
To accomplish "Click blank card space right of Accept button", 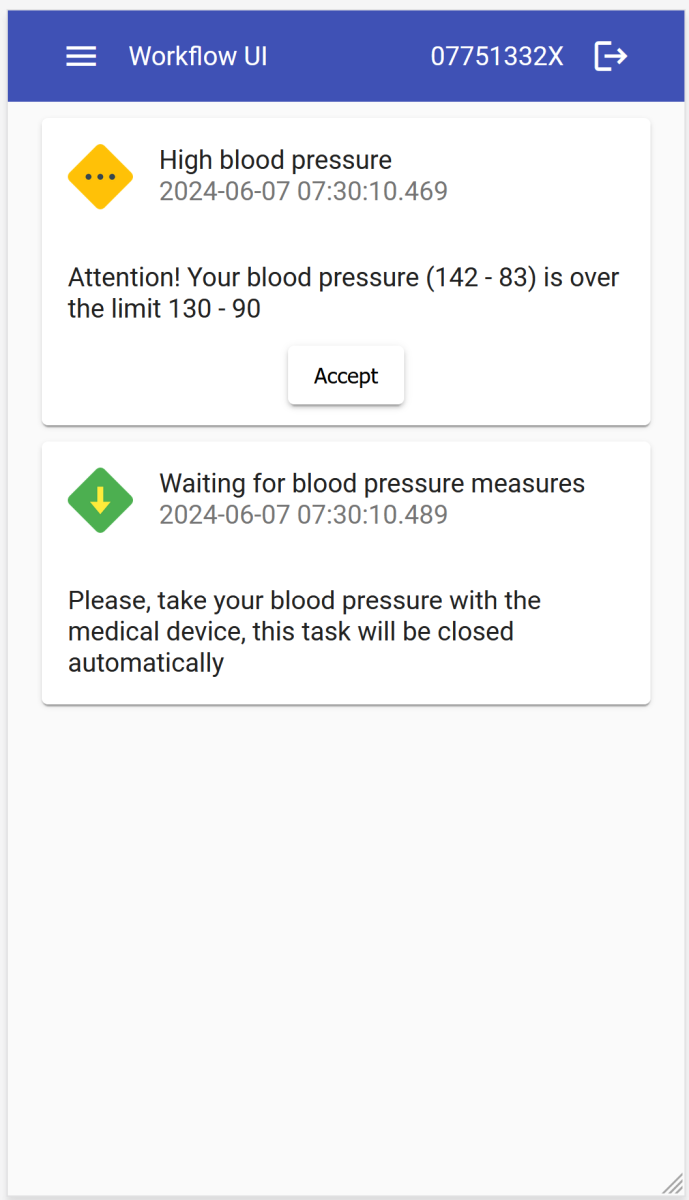I will point(520,376).
